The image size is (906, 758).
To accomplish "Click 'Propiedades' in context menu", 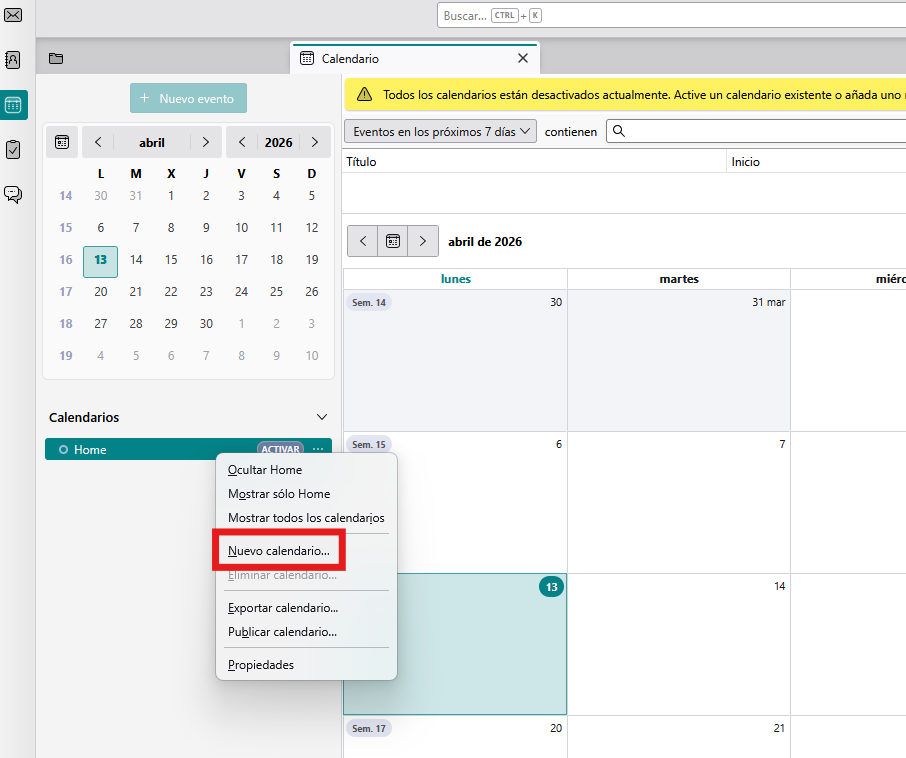I will pos(261,665).
